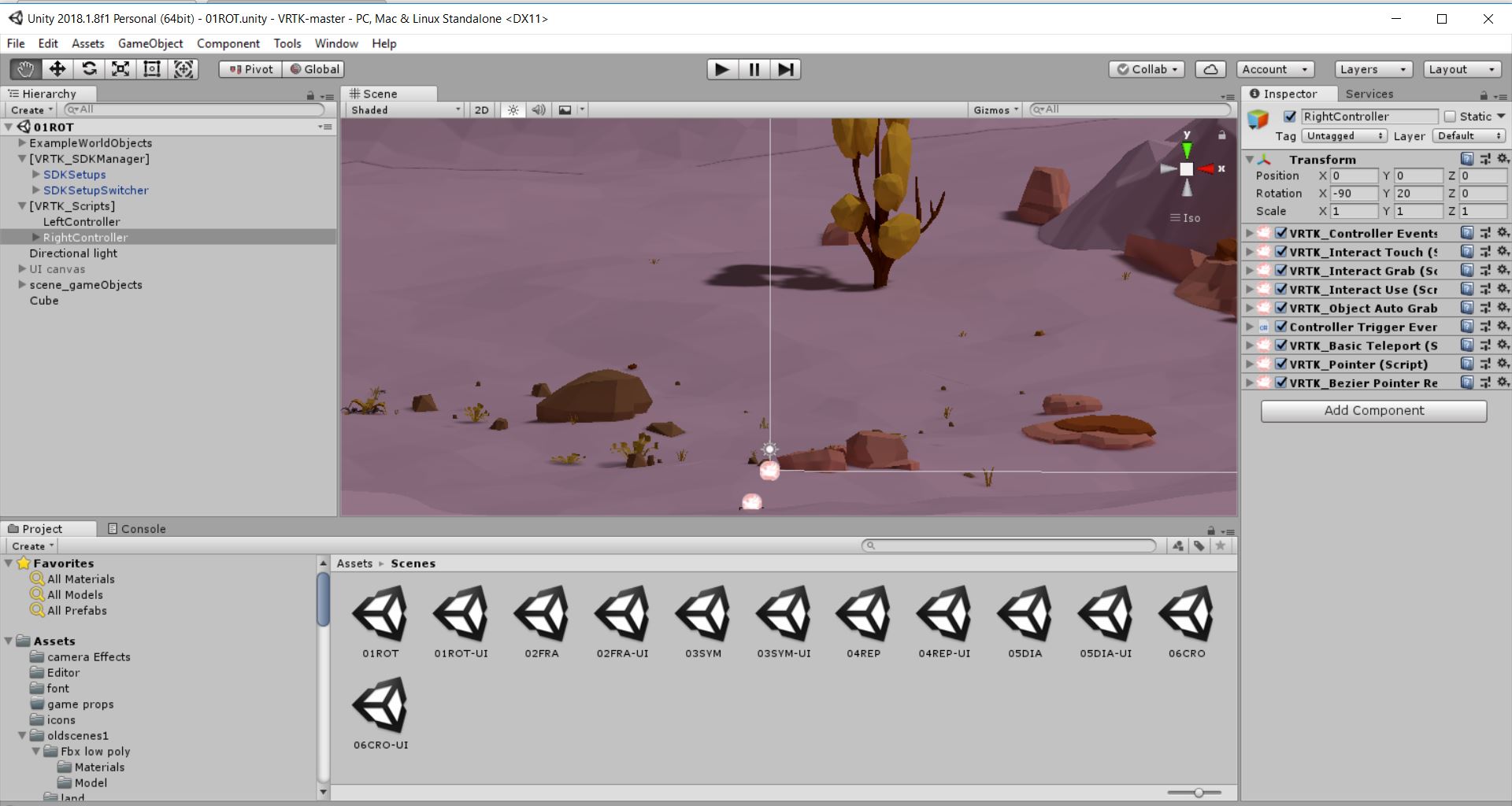Image resolution: width=1512 pixels, height=806 pixels.
Task: Open Transform component gear settings
Action: pyautogui.click(x=1502, y=159)
